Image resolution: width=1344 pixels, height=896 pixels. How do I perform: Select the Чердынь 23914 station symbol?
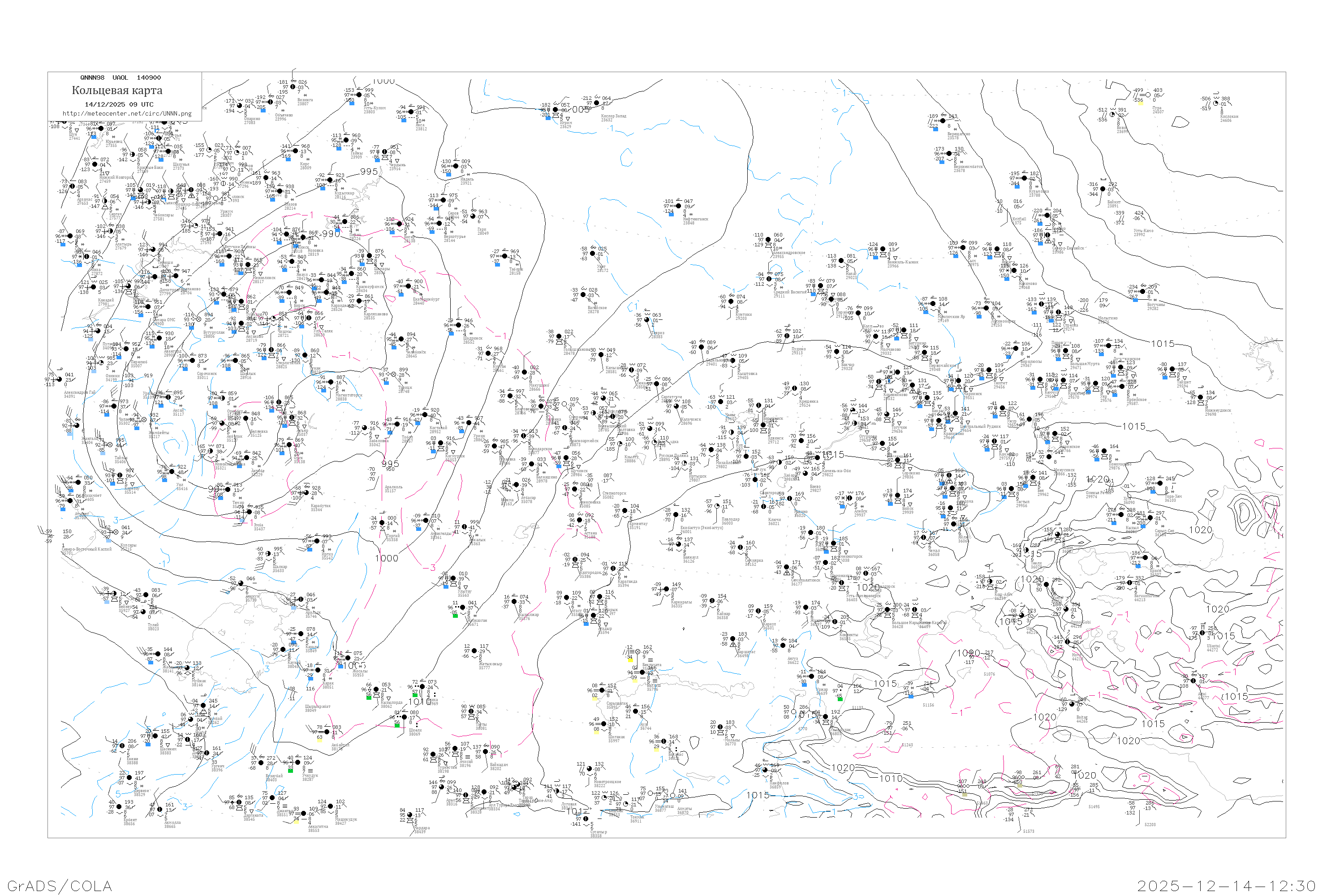[384, 152]
